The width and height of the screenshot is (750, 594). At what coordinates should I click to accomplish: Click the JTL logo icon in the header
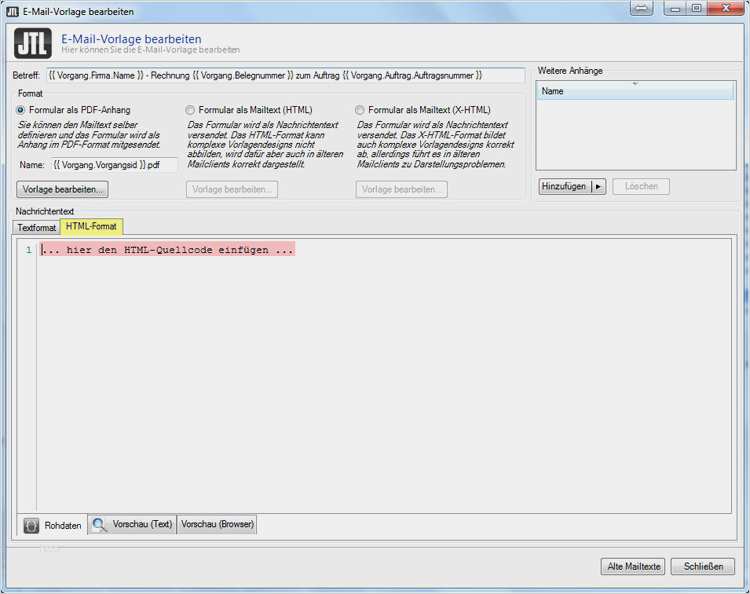point(33,45)
